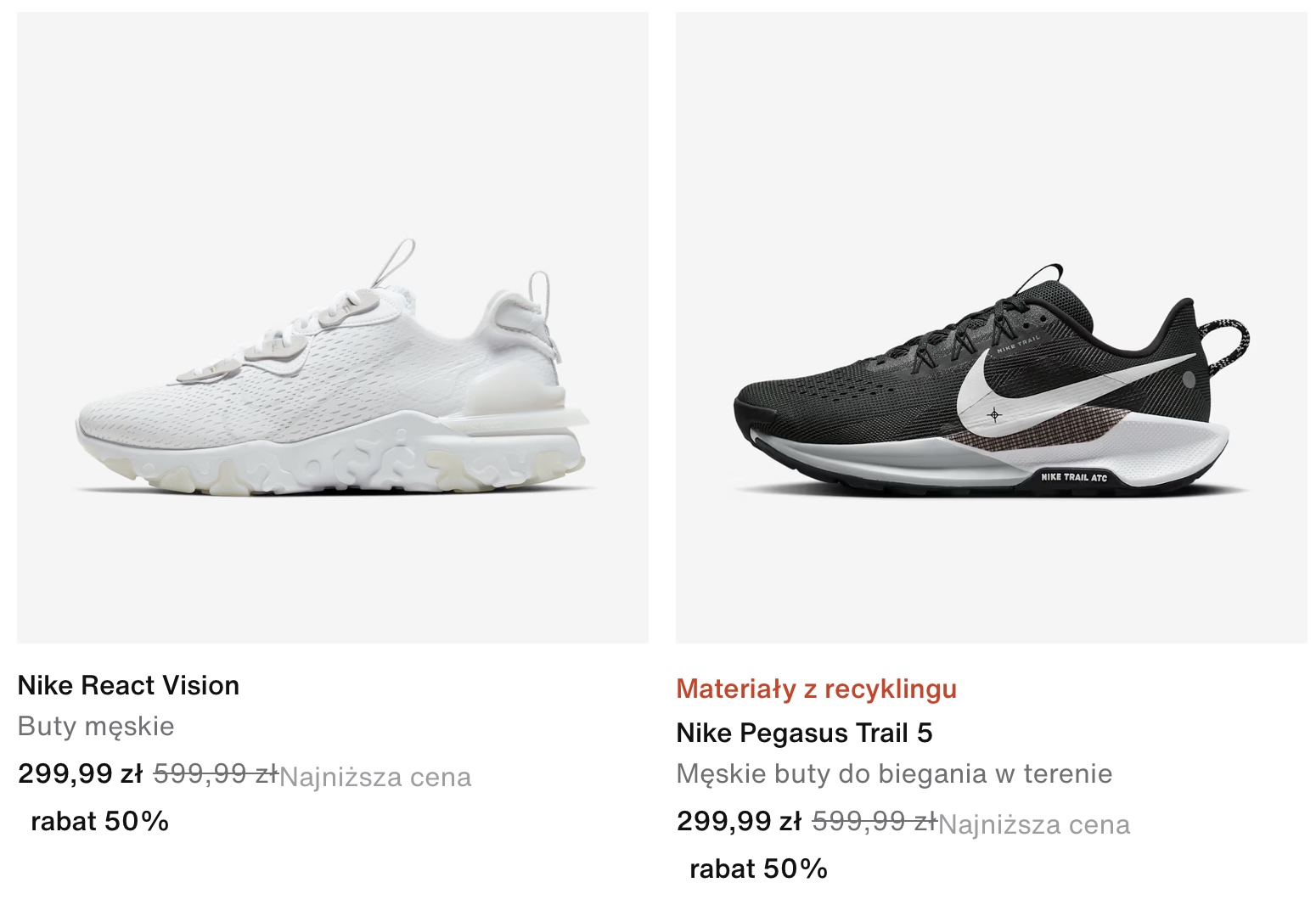Click Najniższa cena text under React Vision
The height and width of the screenshot is (905, 1316).
[375, 777]
